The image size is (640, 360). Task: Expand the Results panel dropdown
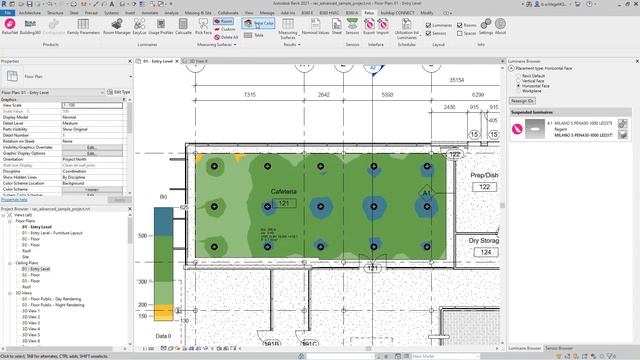coord(299,44)
